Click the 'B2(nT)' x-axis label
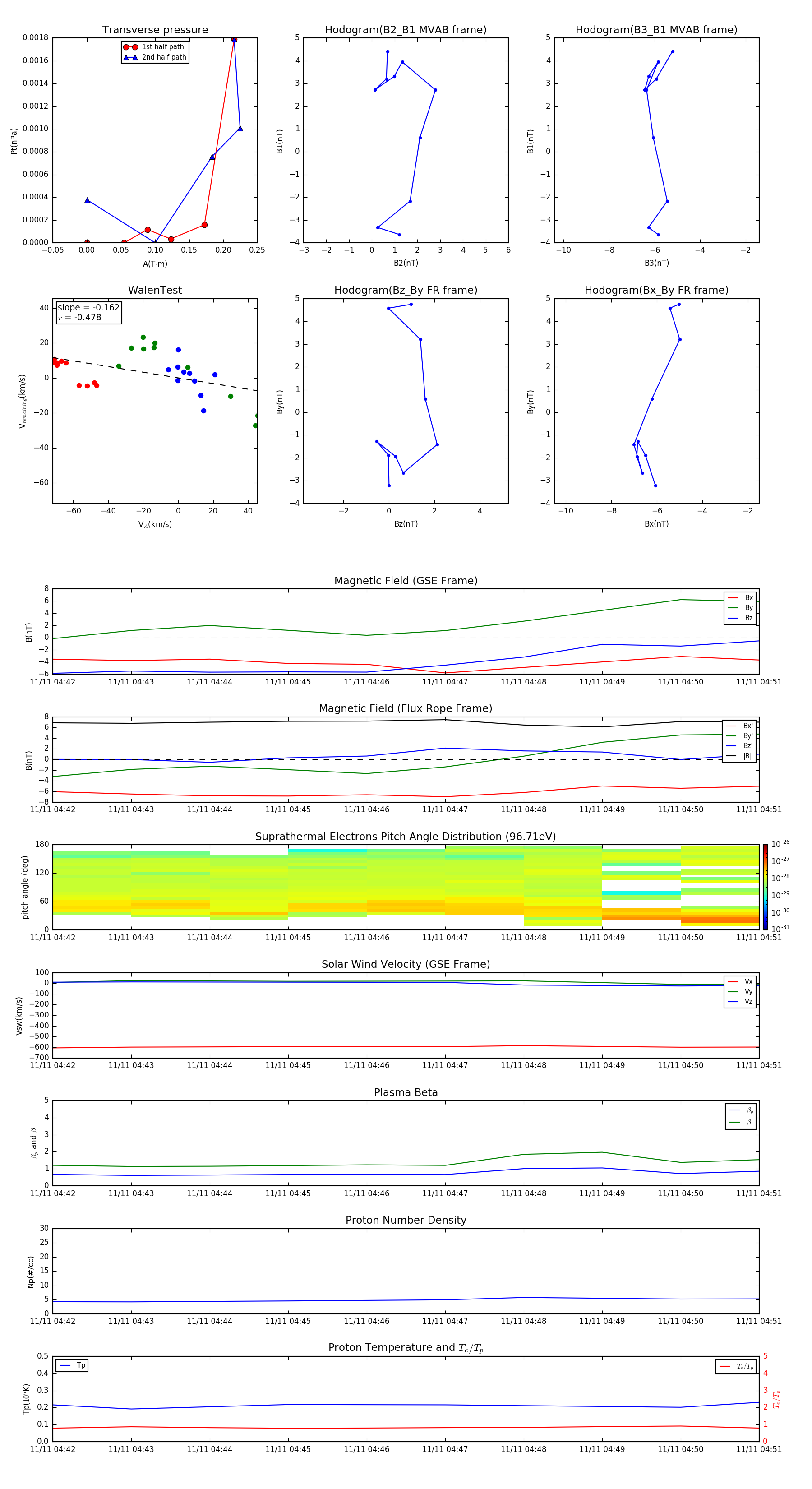 [x=406, y=263]
